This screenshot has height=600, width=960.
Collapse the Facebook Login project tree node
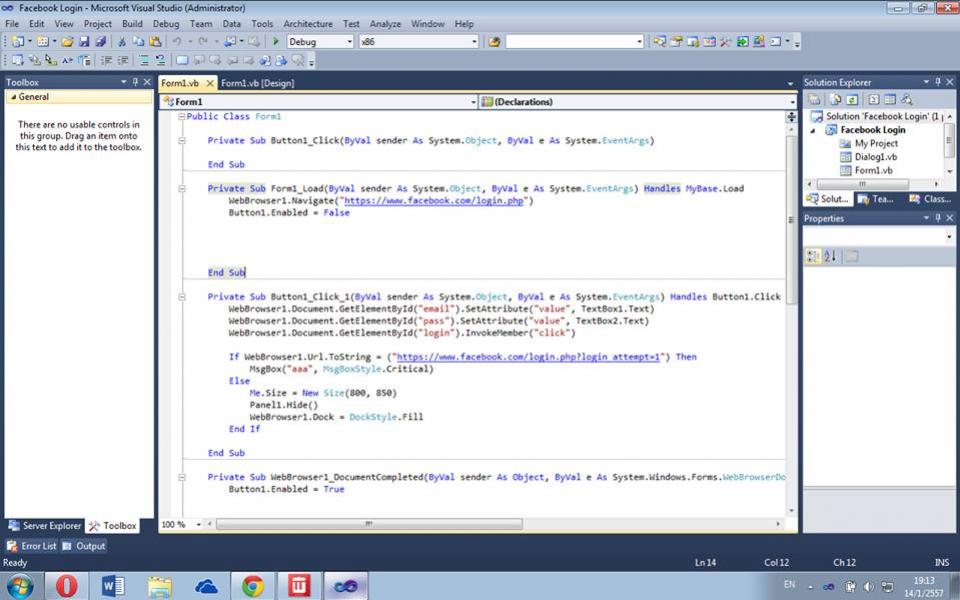(814, 130)
